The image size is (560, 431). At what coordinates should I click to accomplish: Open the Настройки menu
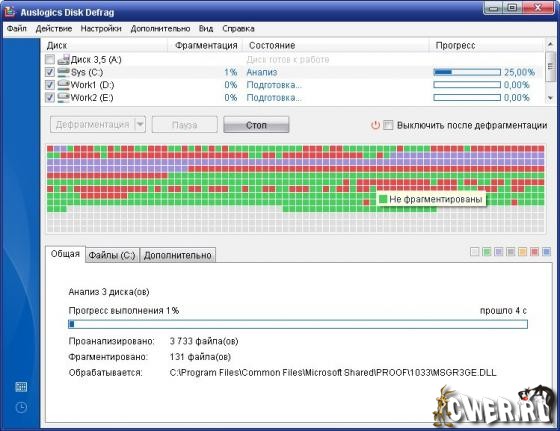point(101,29)
